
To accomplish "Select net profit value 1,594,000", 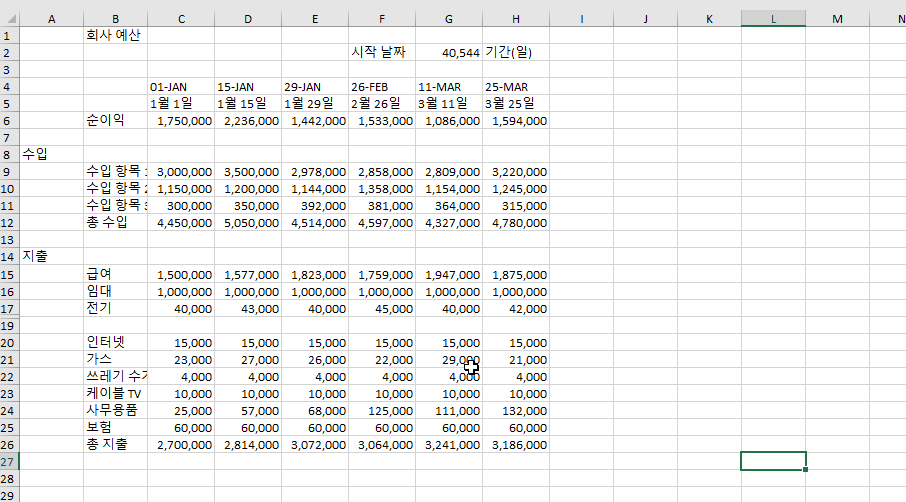I will [515, 121].
